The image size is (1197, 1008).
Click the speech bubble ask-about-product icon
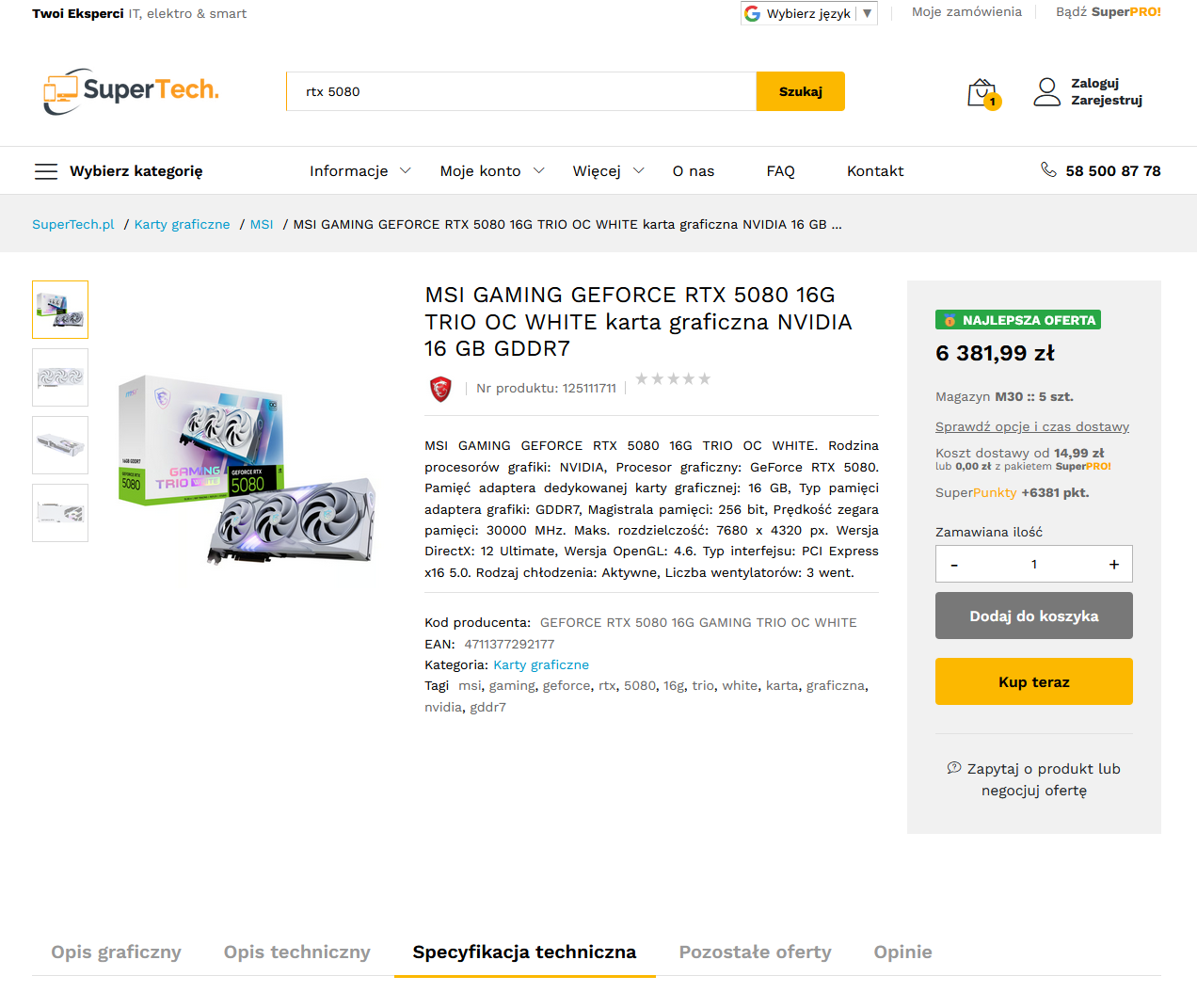954,768
